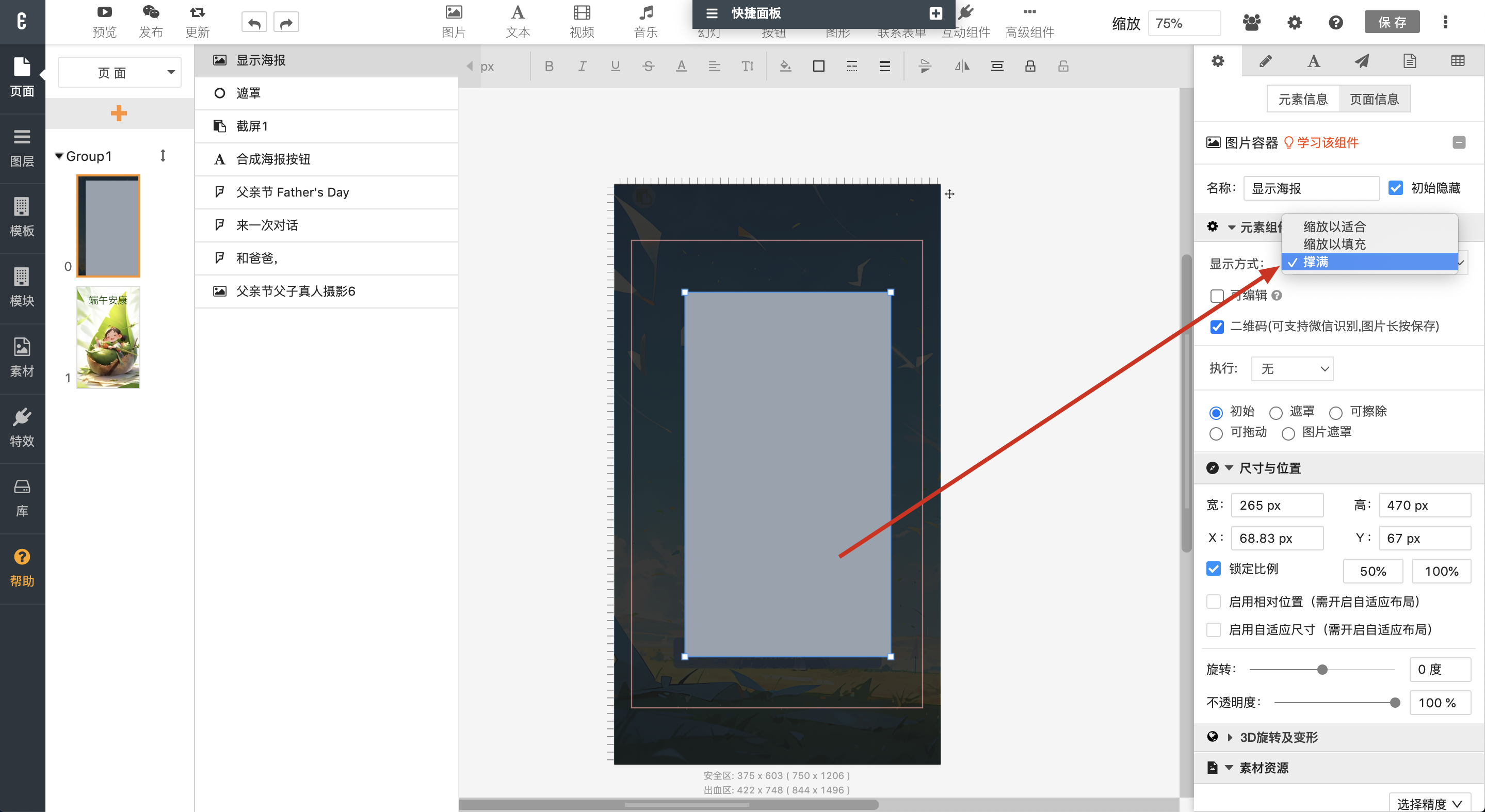Toggle strikethrough text formatting

(648, 66)
